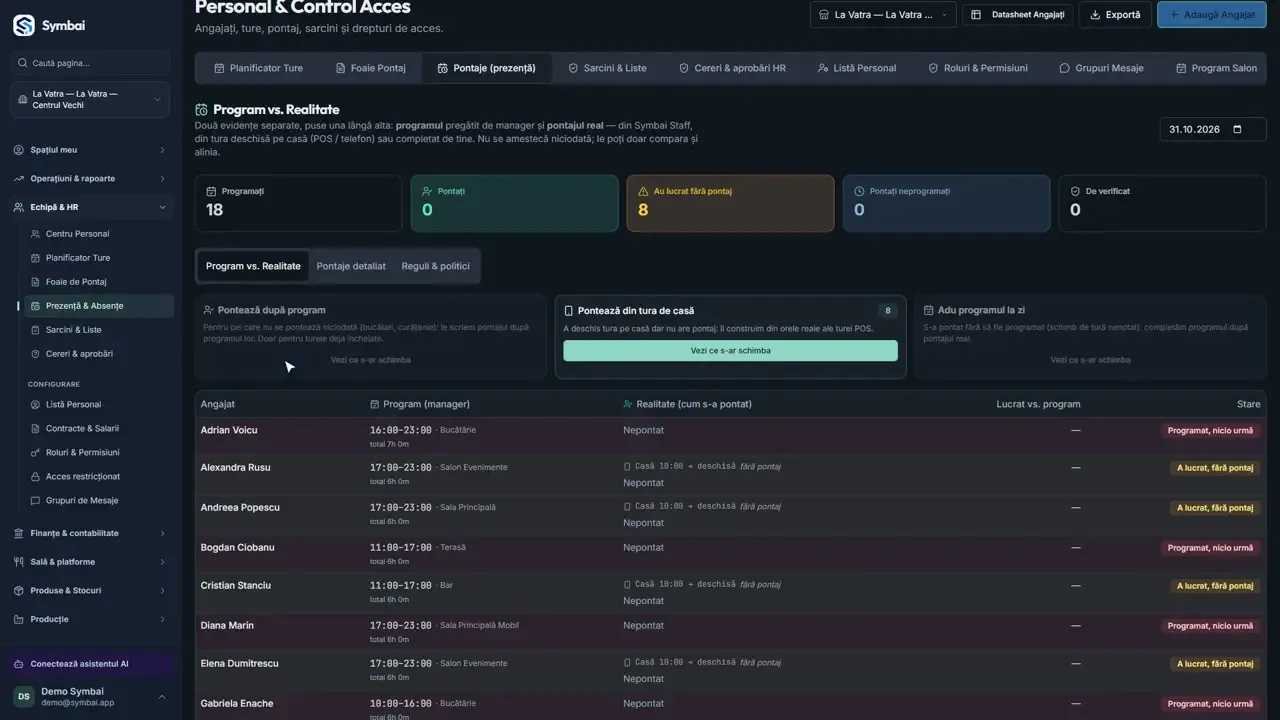Expand the La Vatra Centrul Vechi sidebar selector
This screenshot has width=1280, height=720.
coord(91,99)
